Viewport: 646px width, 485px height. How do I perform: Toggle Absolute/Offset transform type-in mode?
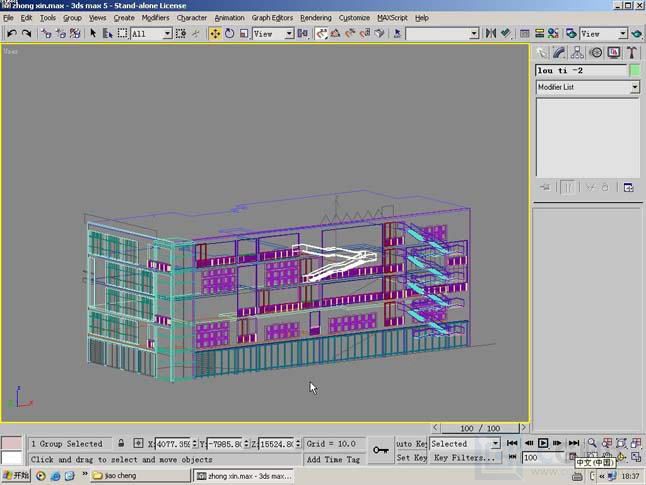(x=138, y=443)
